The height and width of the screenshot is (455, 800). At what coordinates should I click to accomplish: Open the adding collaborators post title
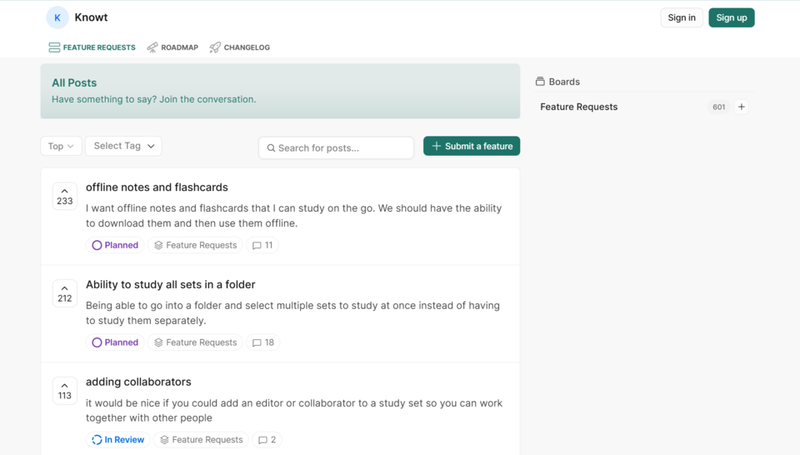138,382
